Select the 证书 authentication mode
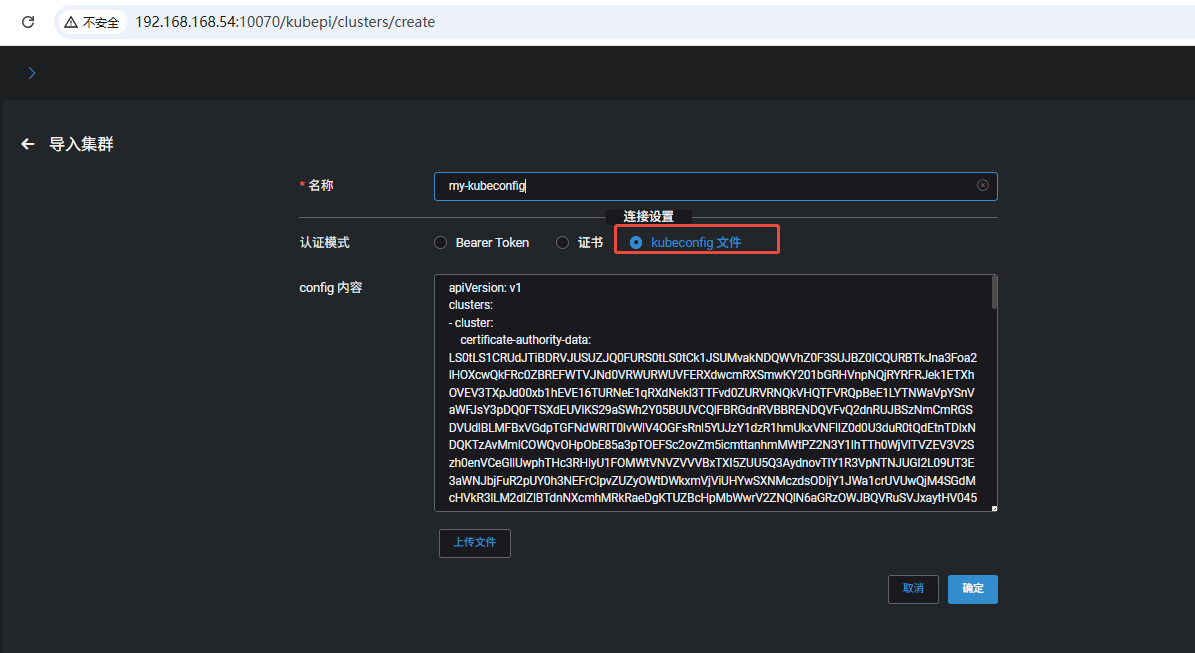 tap(563, 243)
